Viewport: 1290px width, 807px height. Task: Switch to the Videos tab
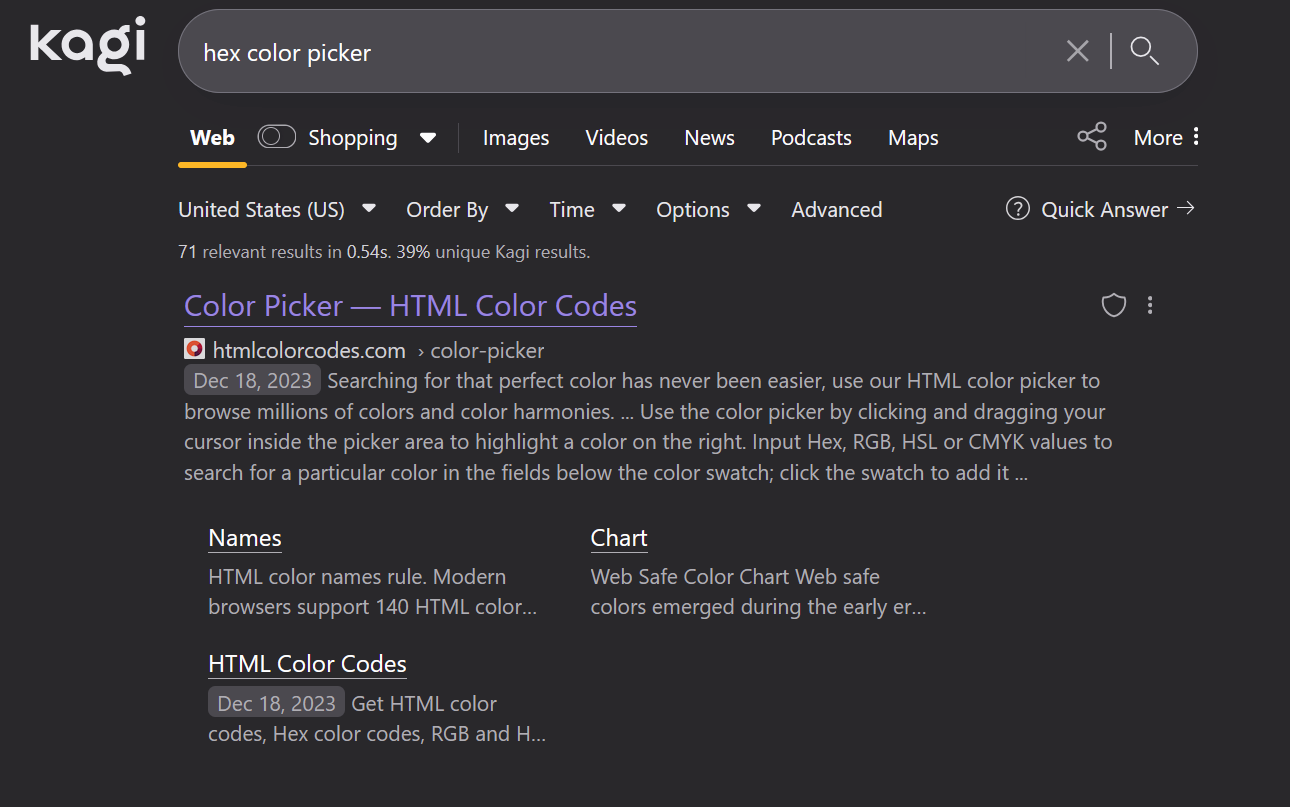click(x=617, y=138)
